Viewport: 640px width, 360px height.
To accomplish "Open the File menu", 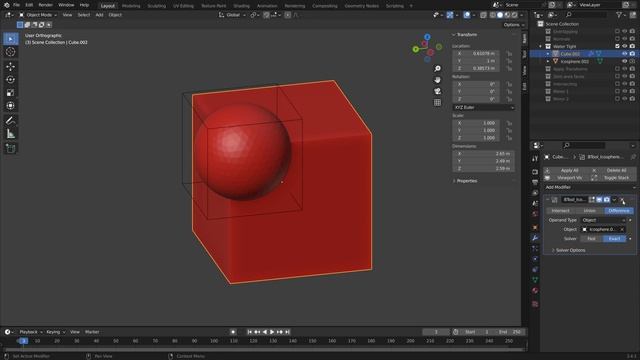I will 17,5.
